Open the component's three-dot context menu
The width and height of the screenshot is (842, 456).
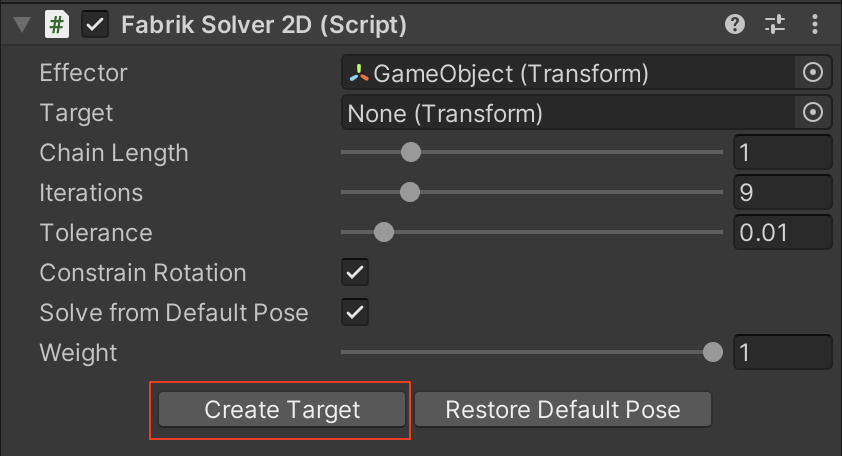click(813, 25)
